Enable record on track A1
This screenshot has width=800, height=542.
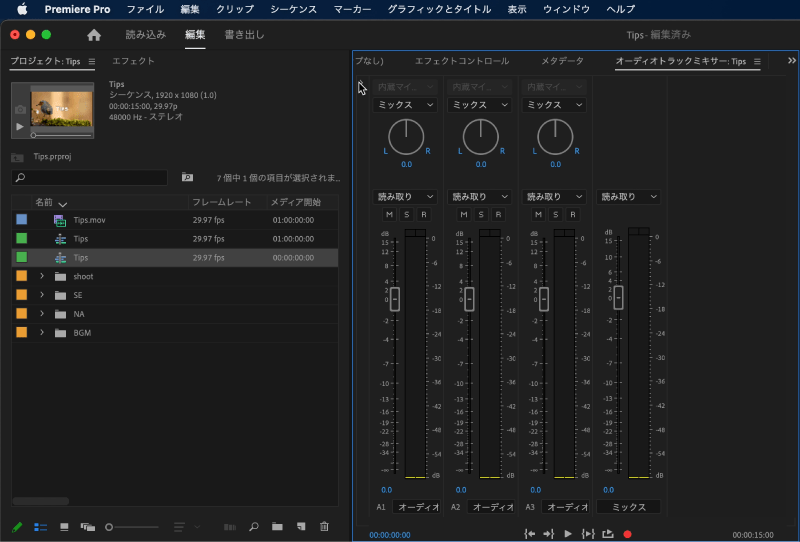(423, 214)
